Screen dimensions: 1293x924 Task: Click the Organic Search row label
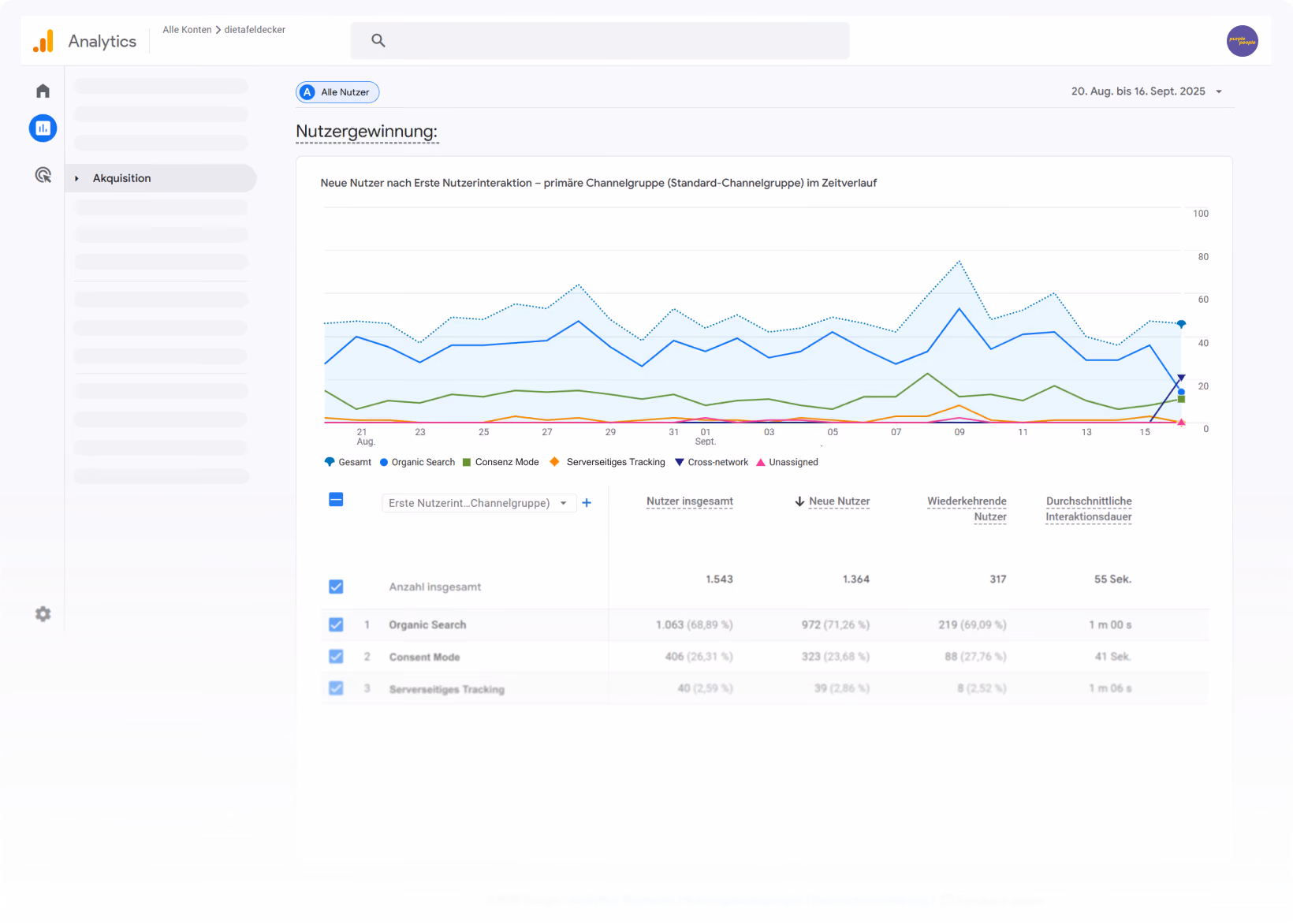click(427, 624)
